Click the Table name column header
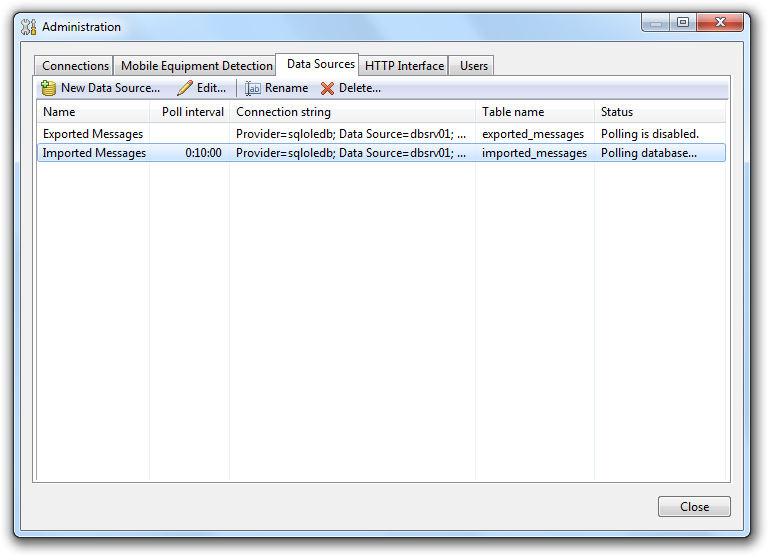 pyautogui.click(x=534, y=112)
